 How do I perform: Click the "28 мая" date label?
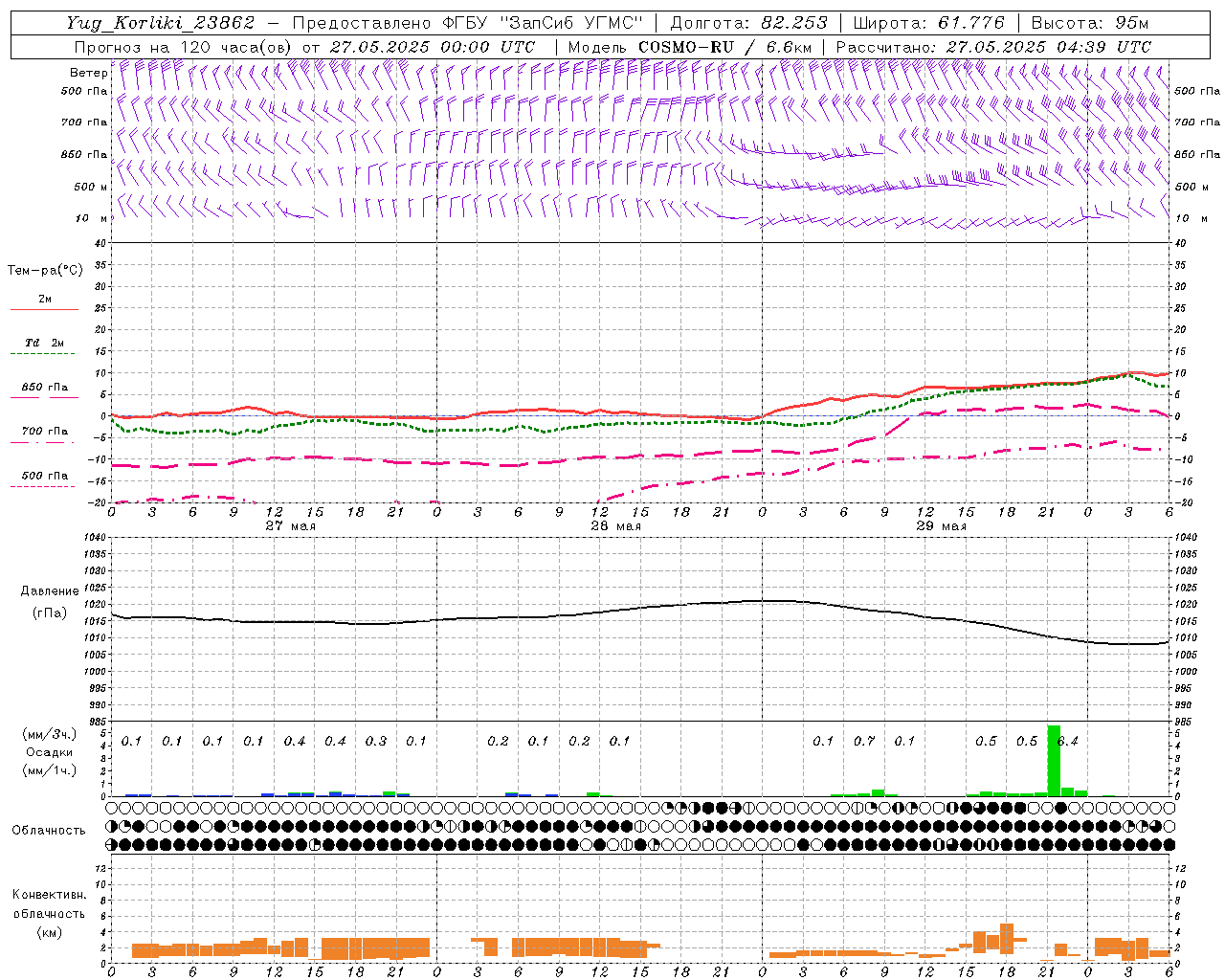(x=616, y=525)
